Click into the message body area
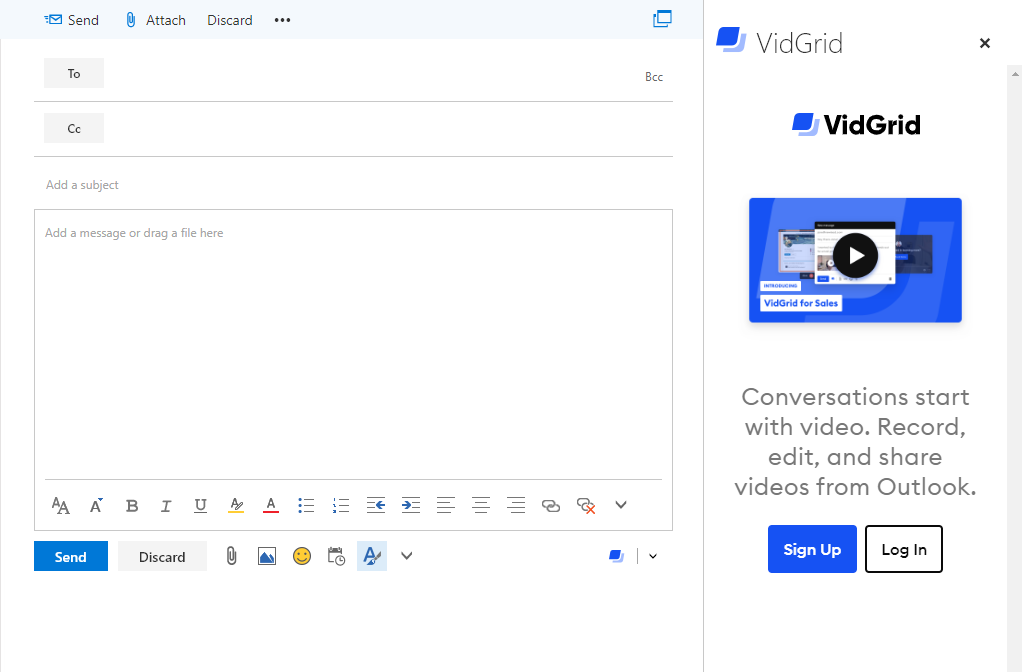The height and width of the screenshot is (672, 1022). [x=353, y=344]
